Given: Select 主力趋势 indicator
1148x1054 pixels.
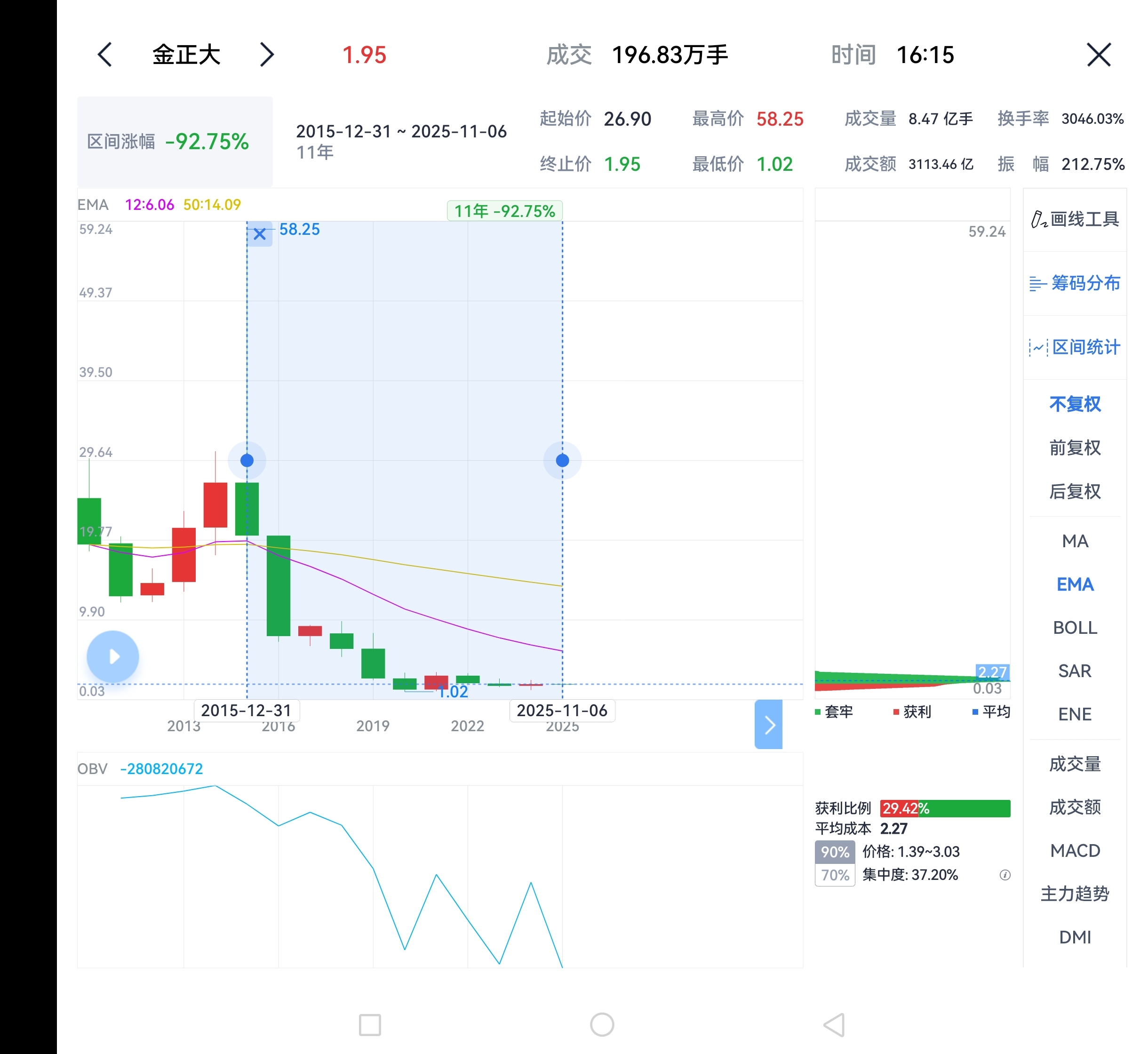Looking at the screenshot, I should tap(1075, 894).
